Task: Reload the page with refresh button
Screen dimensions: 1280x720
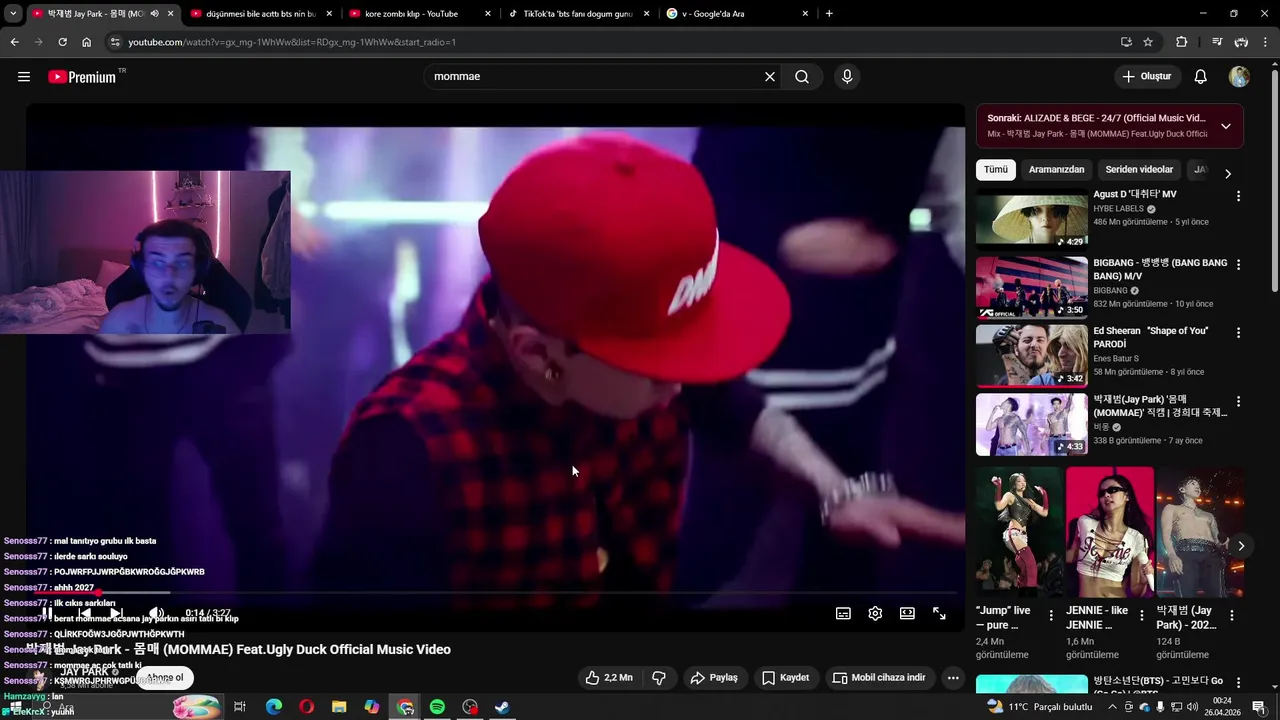Action: (x=62, y=42)
